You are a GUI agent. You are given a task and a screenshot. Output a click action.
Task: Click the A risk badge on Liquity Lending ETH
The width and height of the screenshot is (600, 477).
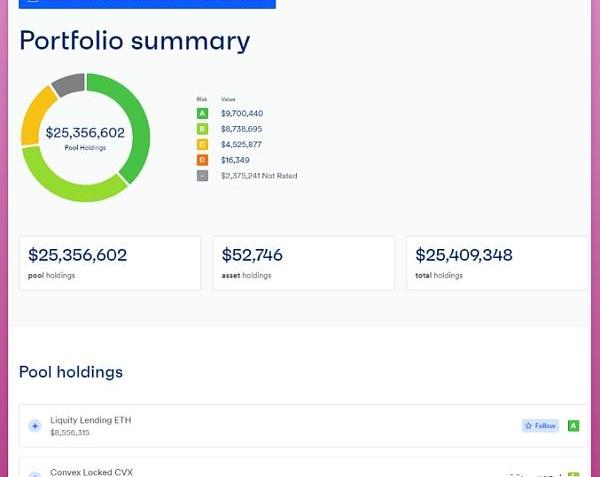574,426
